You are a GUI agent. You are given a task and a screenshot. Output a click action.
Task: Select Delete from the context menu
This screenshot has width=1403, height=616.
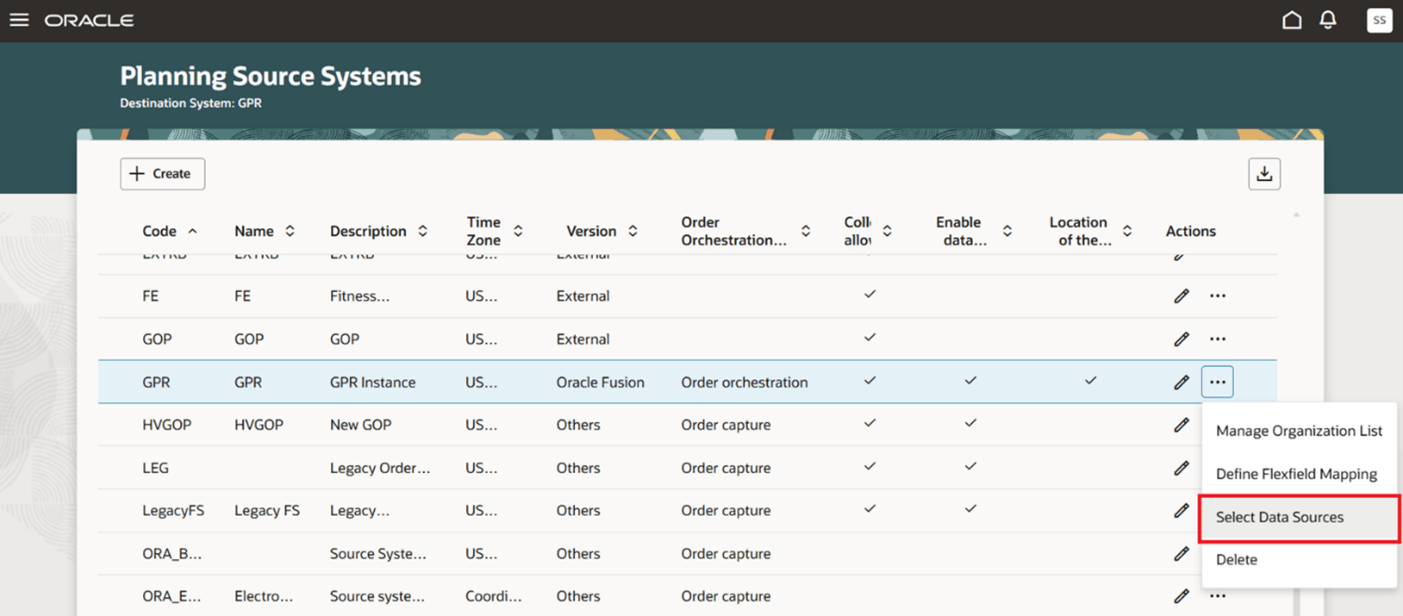point(1237,559)
